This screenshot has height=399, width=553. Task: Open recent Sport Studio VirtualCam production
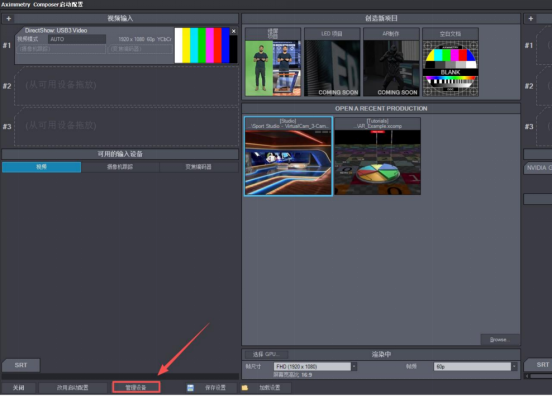(288, 157)
